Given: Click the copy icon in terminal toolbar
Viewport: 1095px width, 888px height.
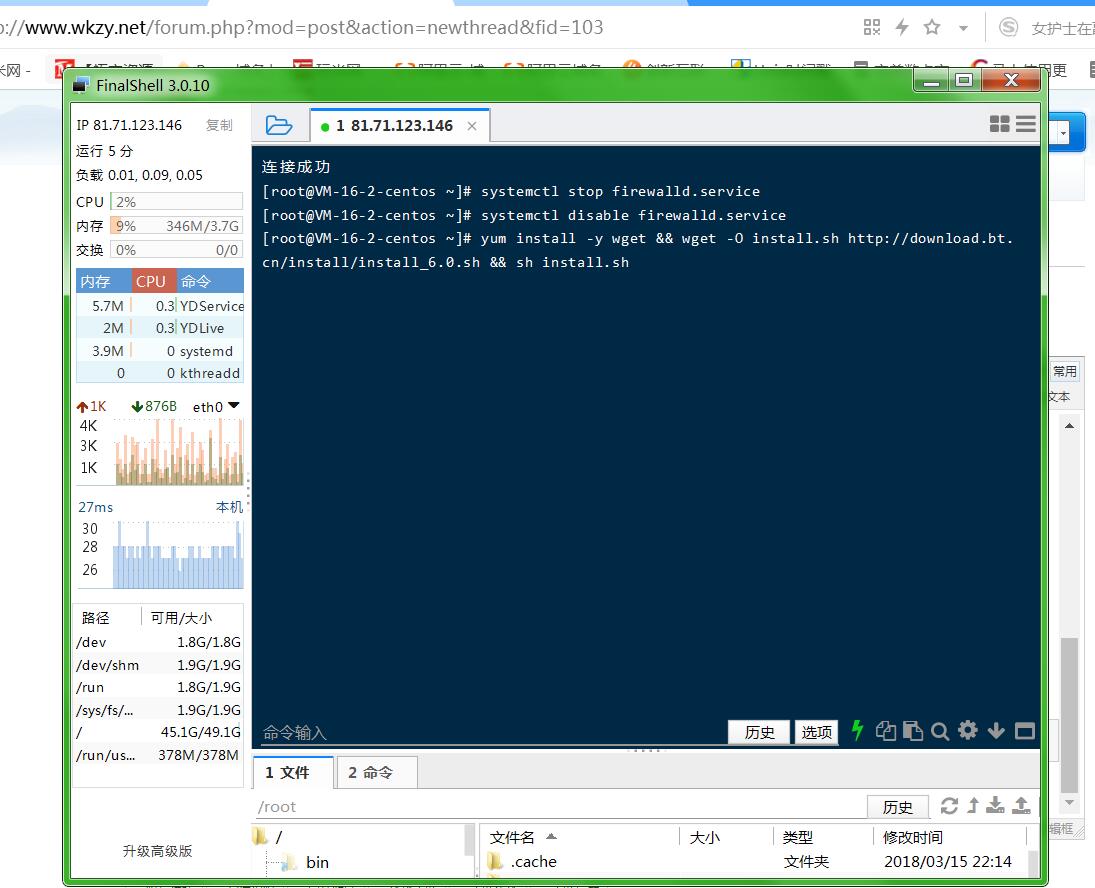Looking at the screenshot, I should click(x=885, y=731).
